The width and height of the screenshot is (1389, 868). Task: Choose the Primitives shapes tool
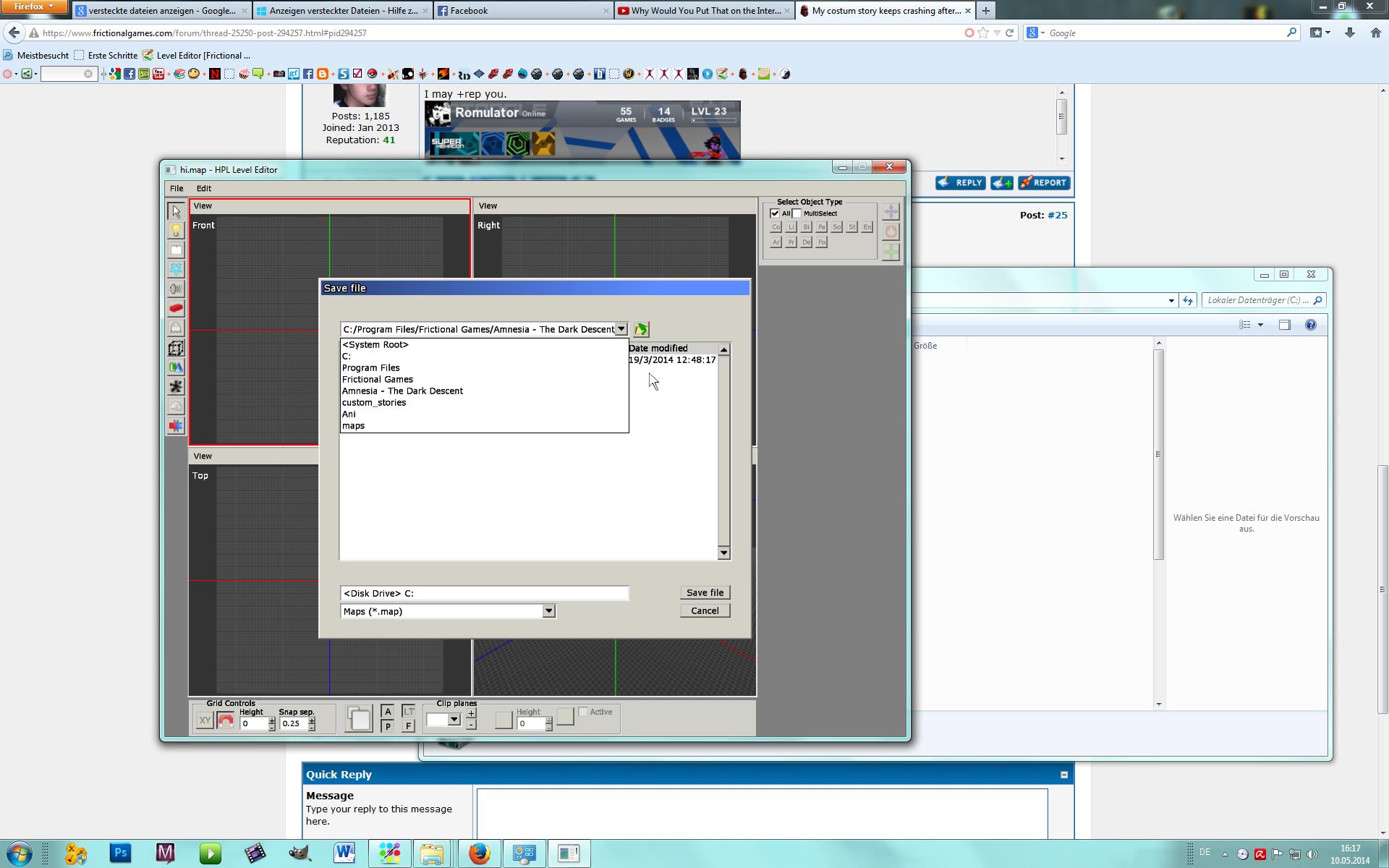click(176, 367)
